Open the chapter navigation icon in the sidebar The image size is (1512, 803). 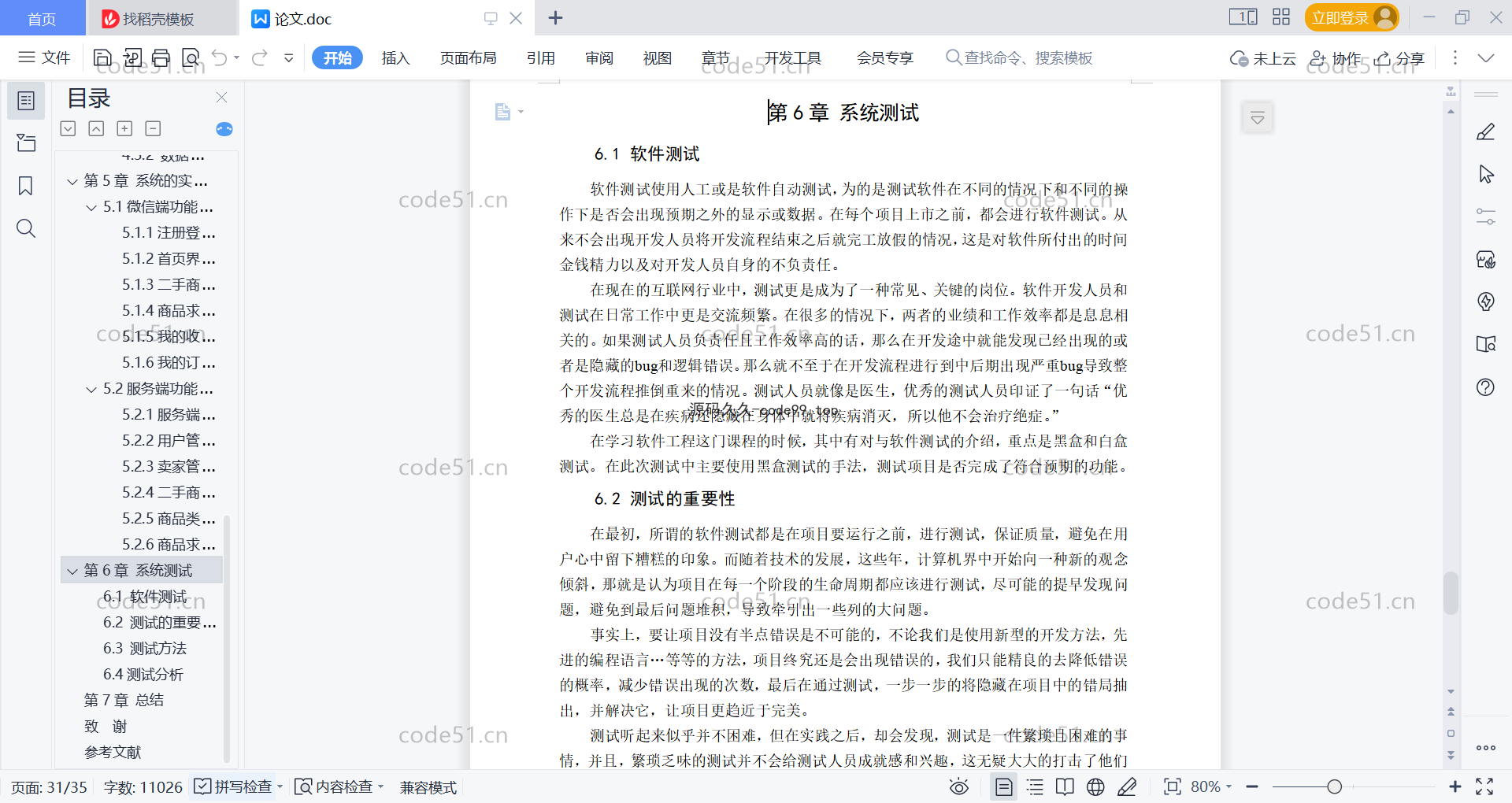click(26, 142)
